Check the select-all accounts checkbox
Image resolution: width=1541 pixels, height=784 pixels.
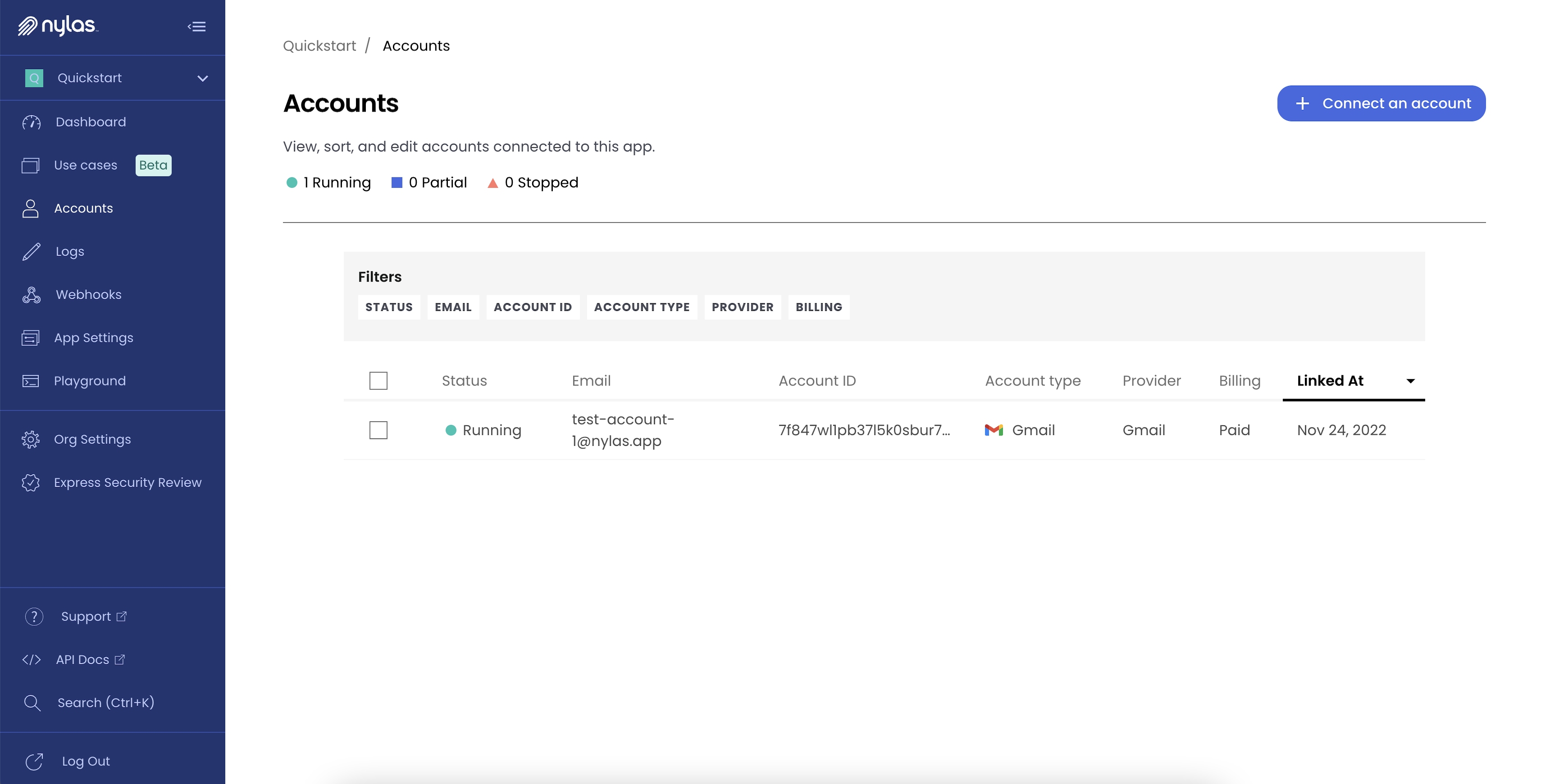coord(378,381)
